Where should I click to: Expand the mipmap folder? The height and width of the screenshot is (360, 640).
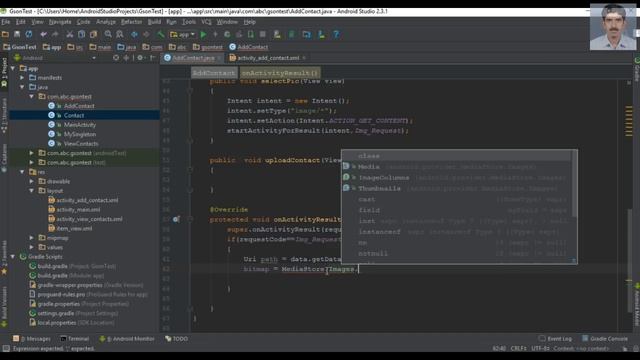[32, 238]
